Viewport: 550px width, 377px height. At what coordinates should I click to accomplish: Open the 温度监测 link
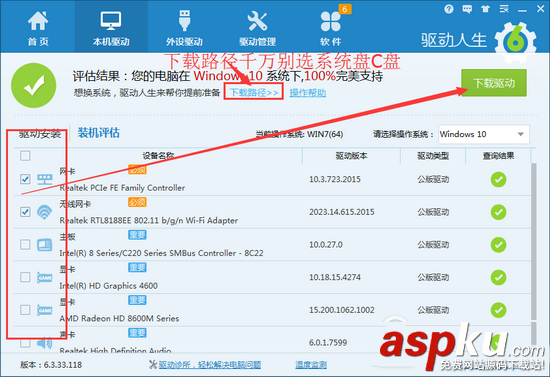[x=311, y=365]
